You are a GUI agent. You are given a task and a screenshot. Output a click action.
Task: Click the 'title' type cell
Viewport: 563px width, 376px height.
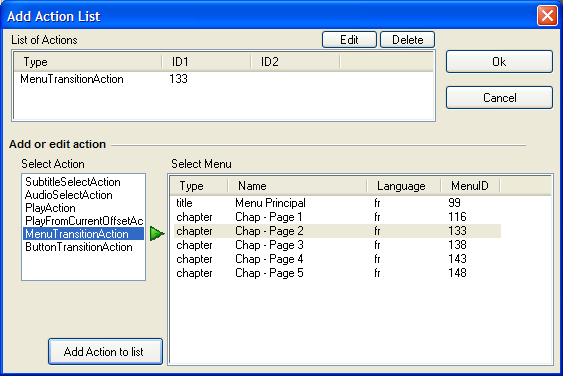(184, 203)
